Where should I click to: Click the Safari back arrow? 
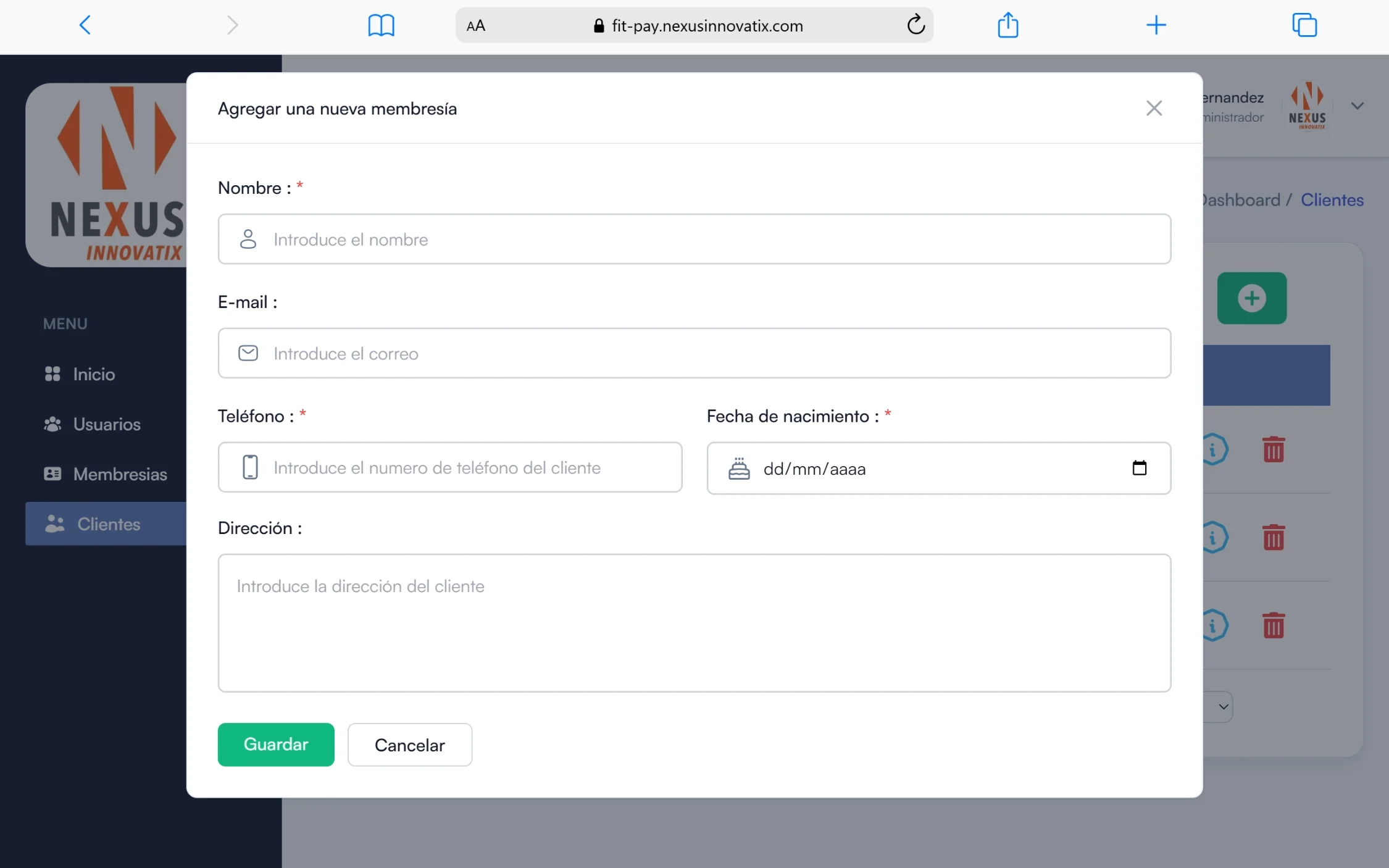click(85, 25)
